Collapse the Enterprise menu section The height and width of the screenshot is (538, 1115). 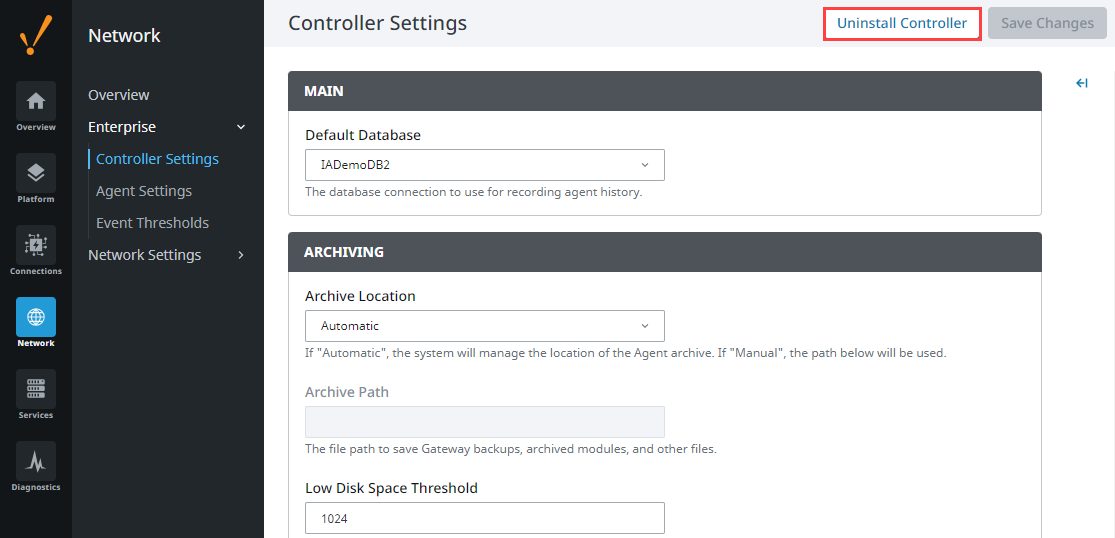241,127
